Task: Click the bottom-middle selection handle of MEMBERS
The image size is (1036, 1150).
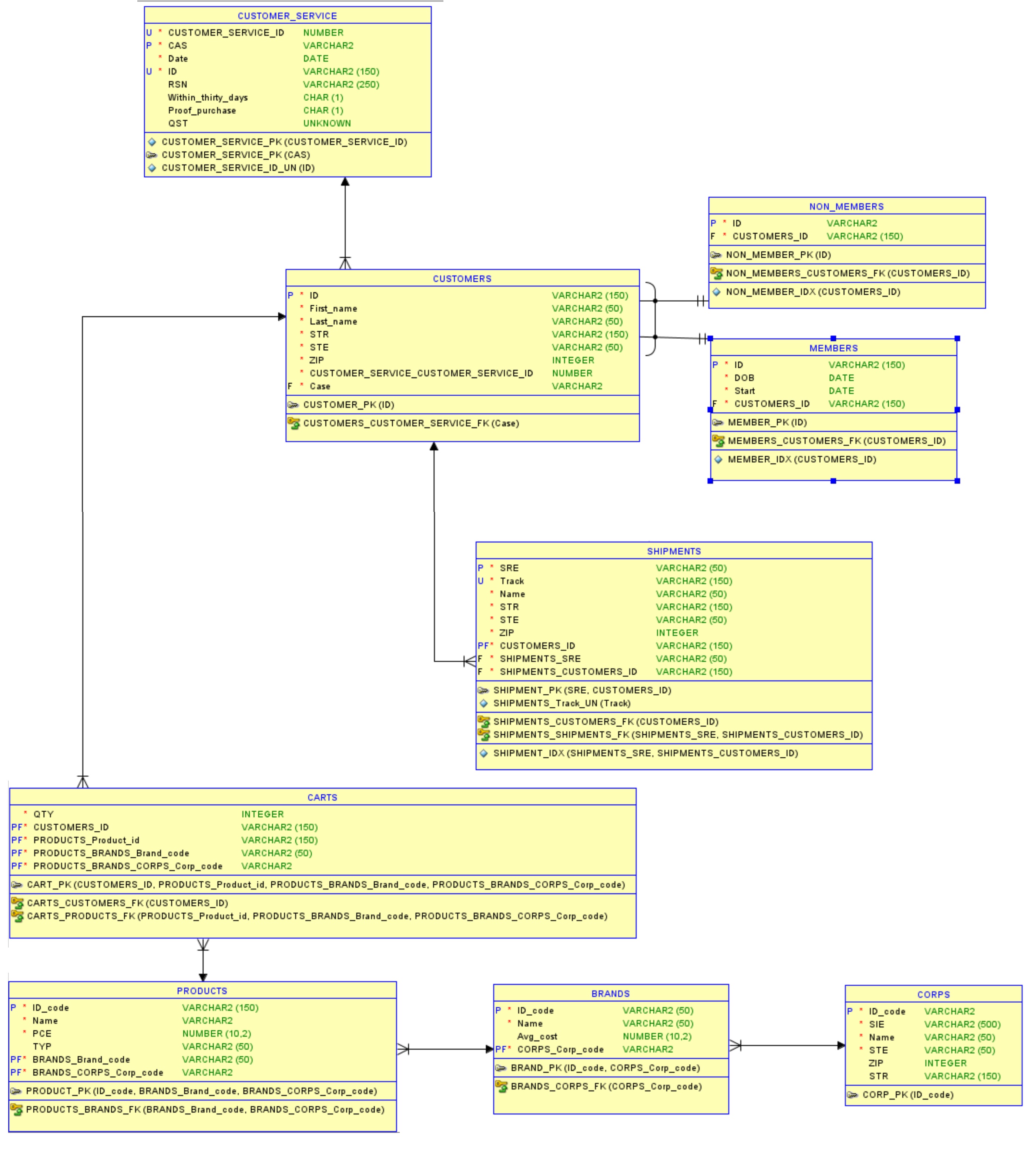Action: 834,481
